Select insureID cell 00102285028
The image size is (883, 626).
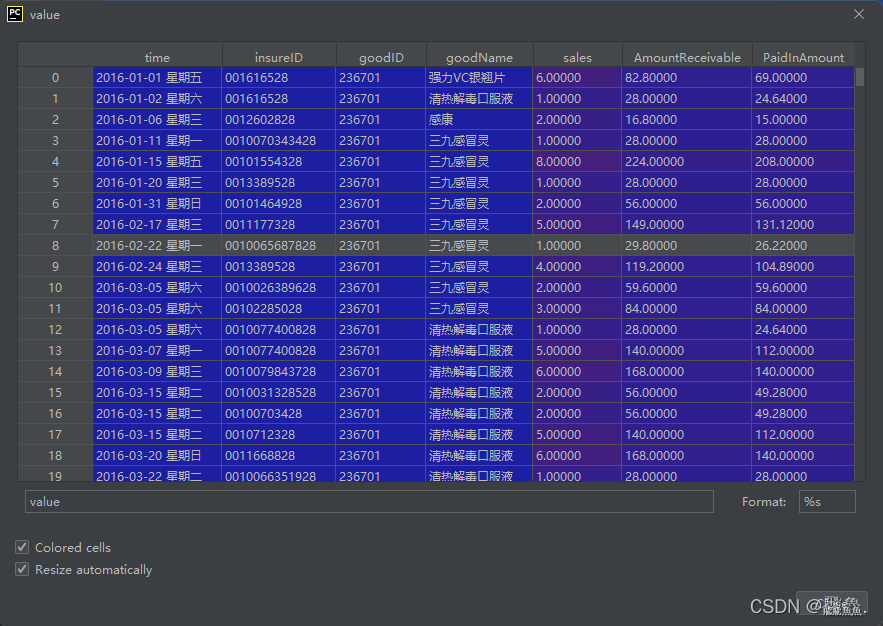[x=279, y=308]
